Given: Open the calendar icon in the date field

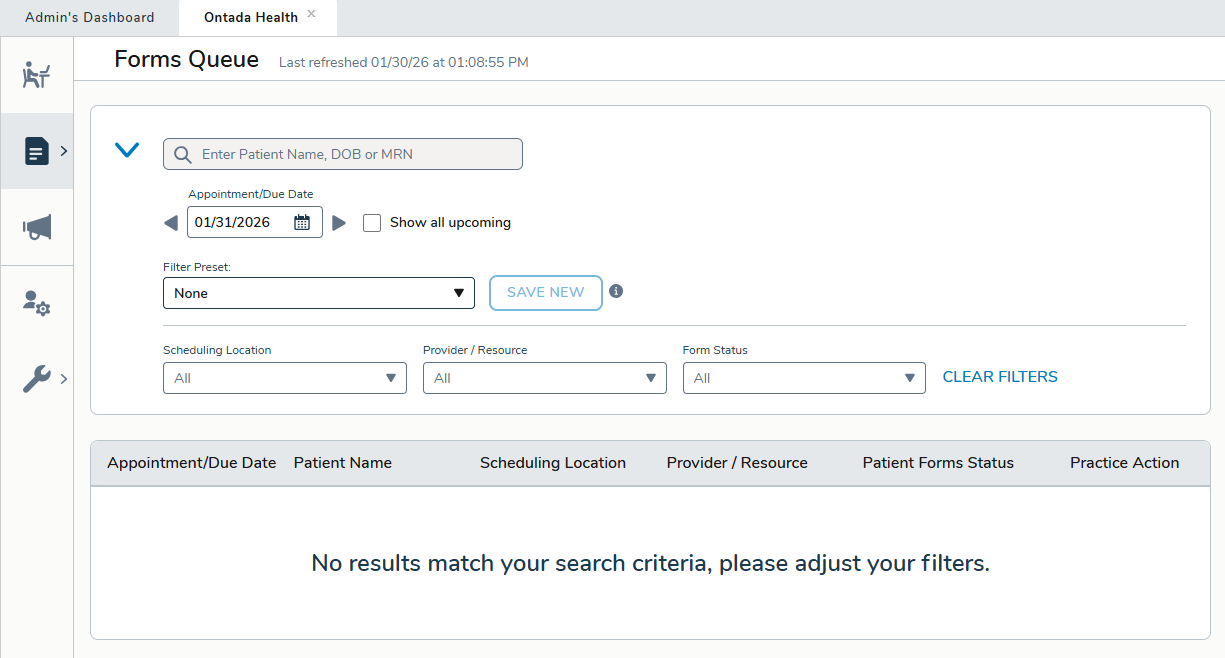Looking at the screenshot, I should pyautogui.click(x=302, y=221).
